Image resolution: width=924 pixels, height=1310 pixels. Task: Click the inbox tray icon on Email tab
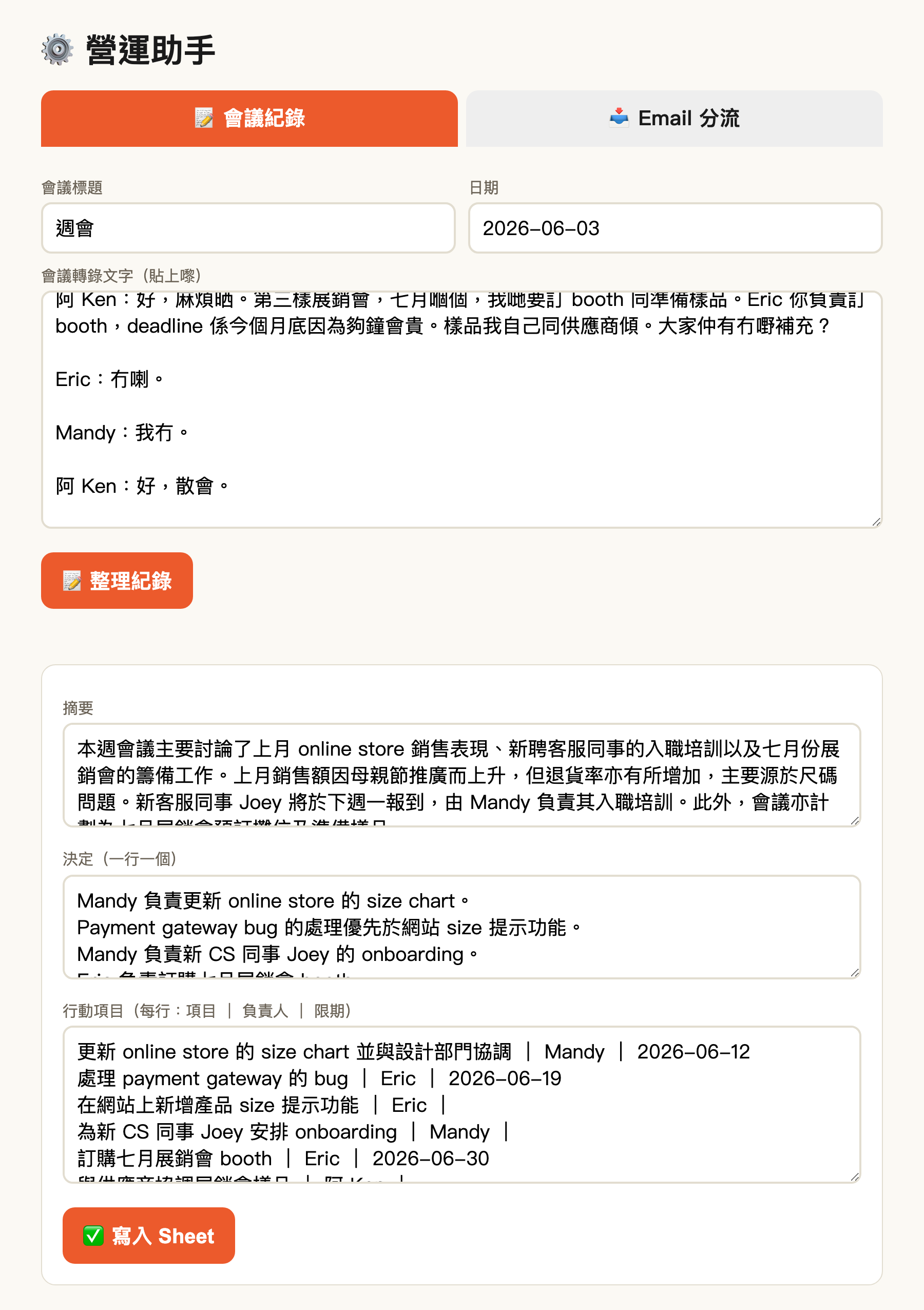click(619, 118)
